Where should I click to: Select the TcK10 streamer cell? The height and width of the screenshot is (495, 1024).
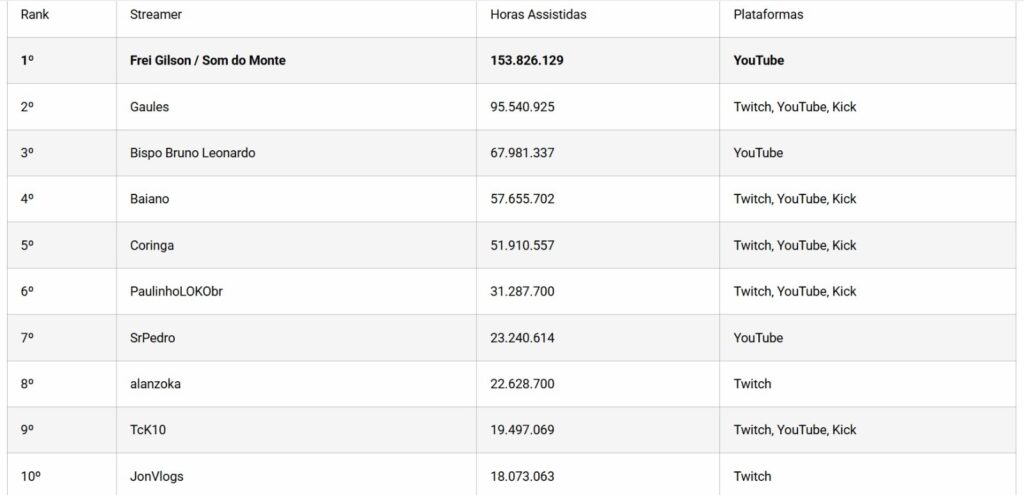click(148, 430)
